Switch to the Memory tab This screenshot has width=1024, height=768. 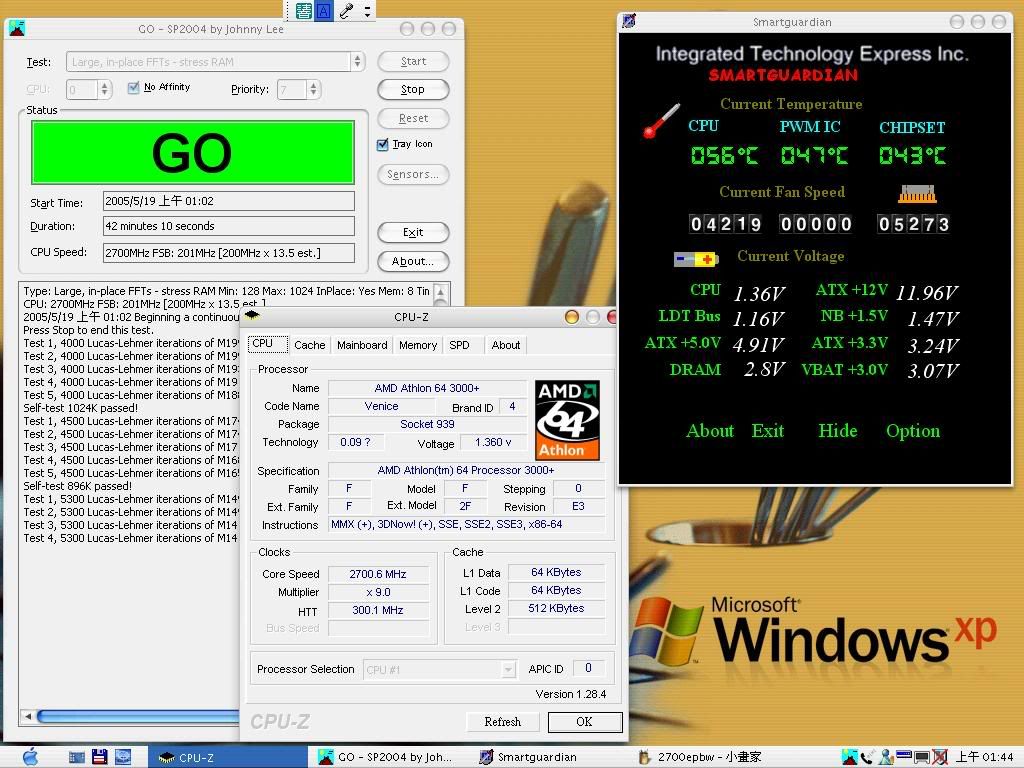(418, 345)
